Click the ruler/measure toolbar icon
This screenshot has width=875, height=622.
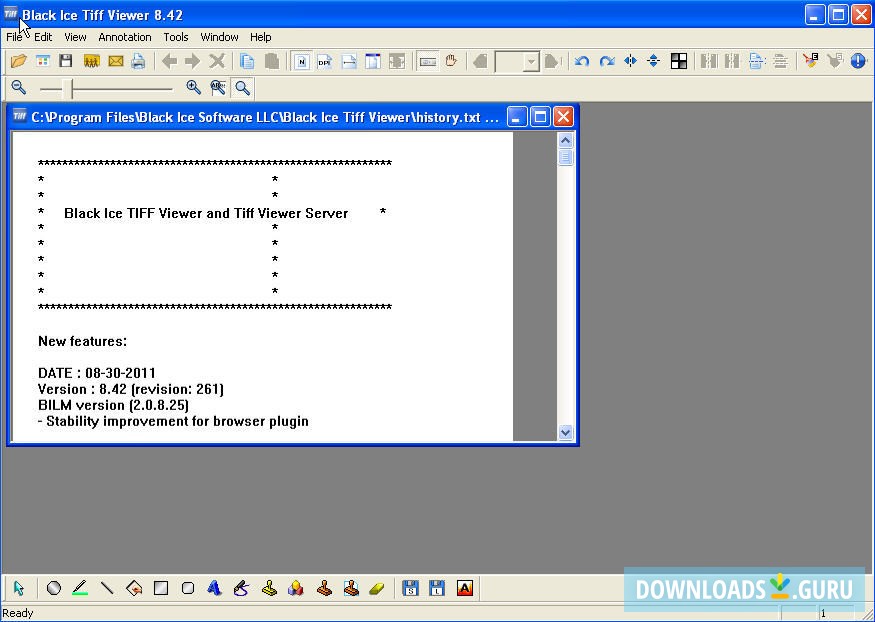(x=427, y=61)
